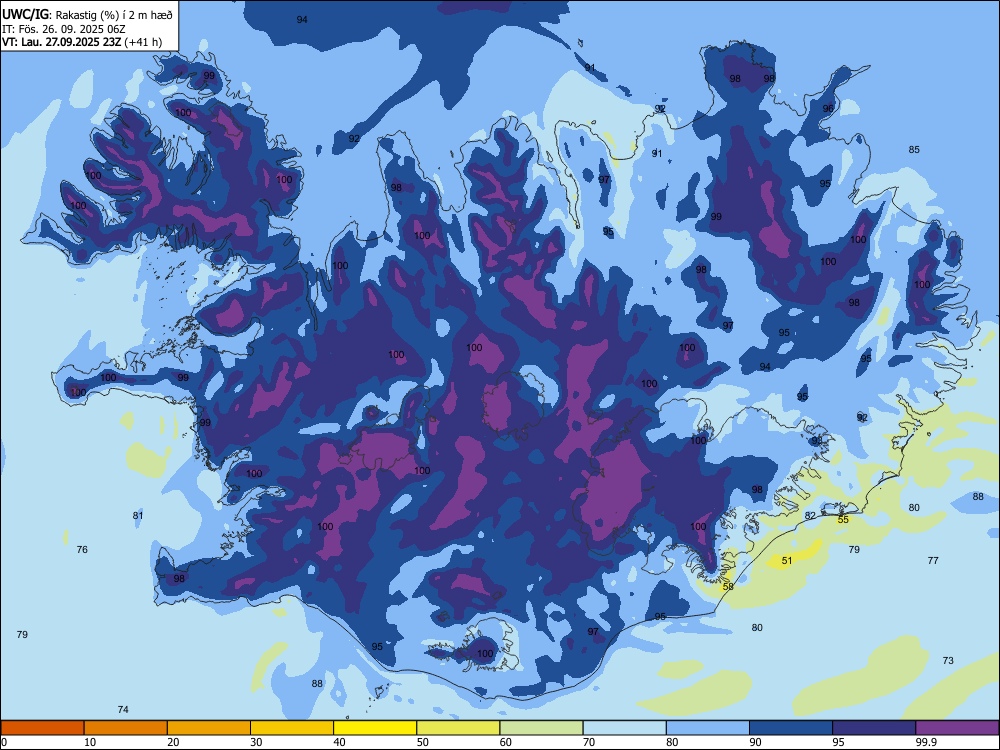
Task: Click the humidity value 77 on the map
Action: click(933, 561)
